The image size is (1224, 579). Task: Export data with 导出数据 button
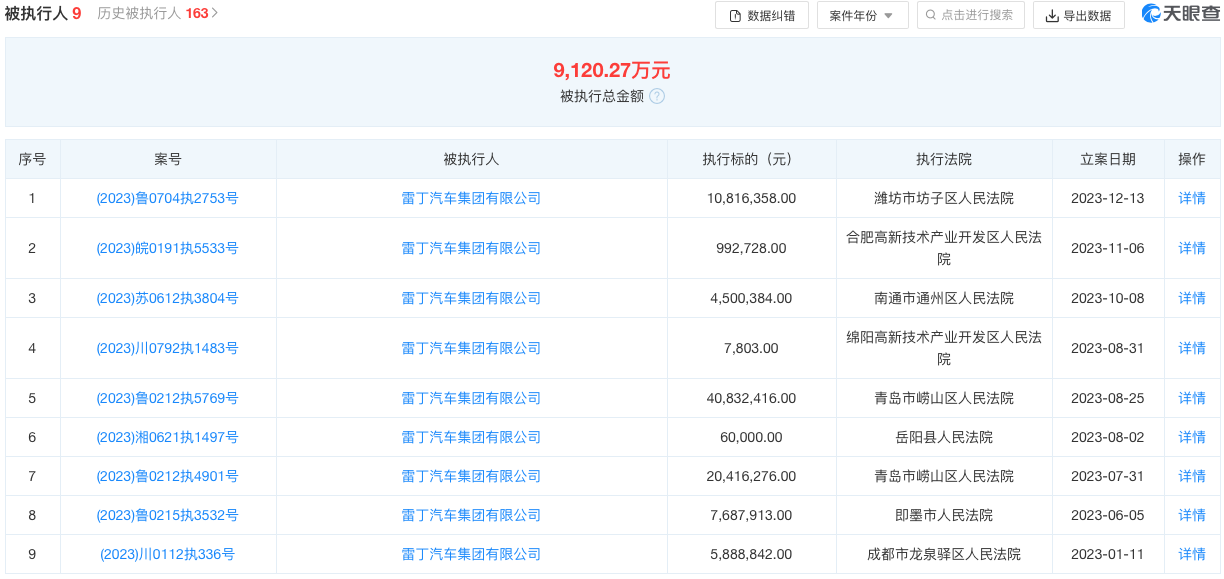click(1078, 15)
